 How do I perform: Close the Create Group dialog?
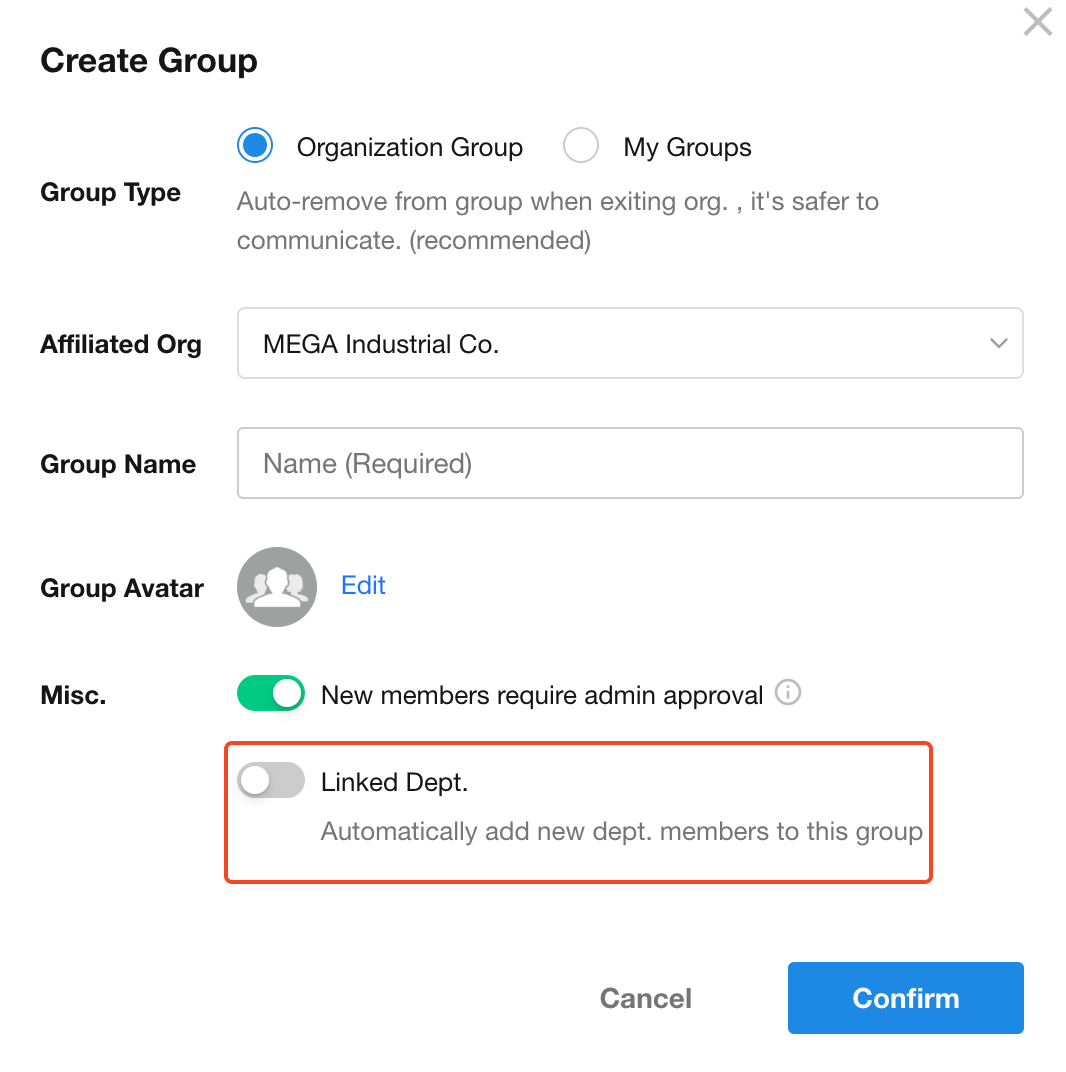pyautogui.click(x=1037, y=22)
